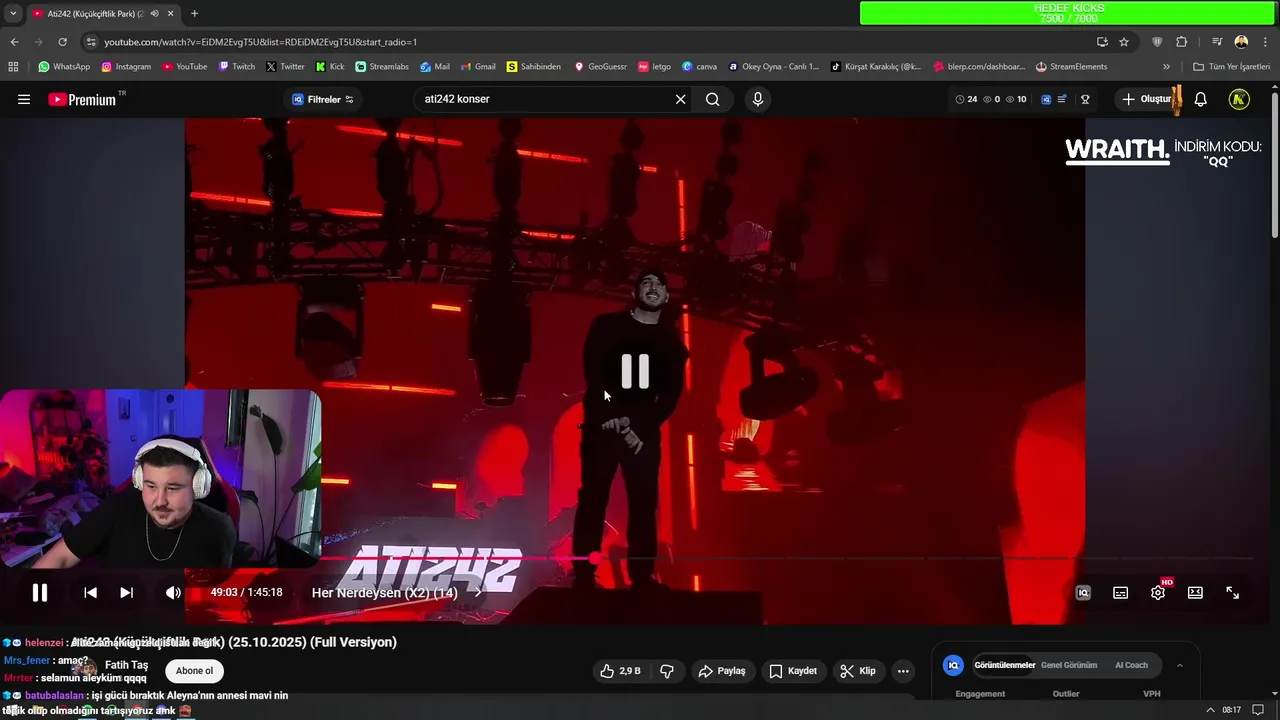Show hidden system tray icons
The width and height of the screenshot is (1280, 720).
click(1211, 710)
